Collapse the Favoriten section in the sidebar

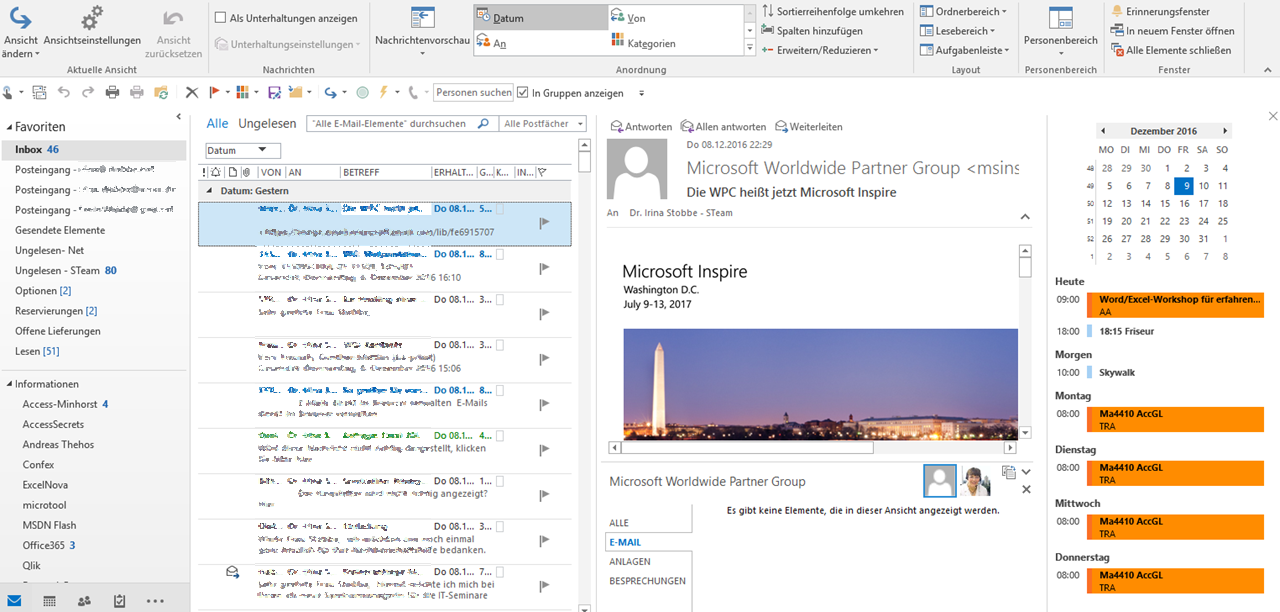tap(8, 126)
